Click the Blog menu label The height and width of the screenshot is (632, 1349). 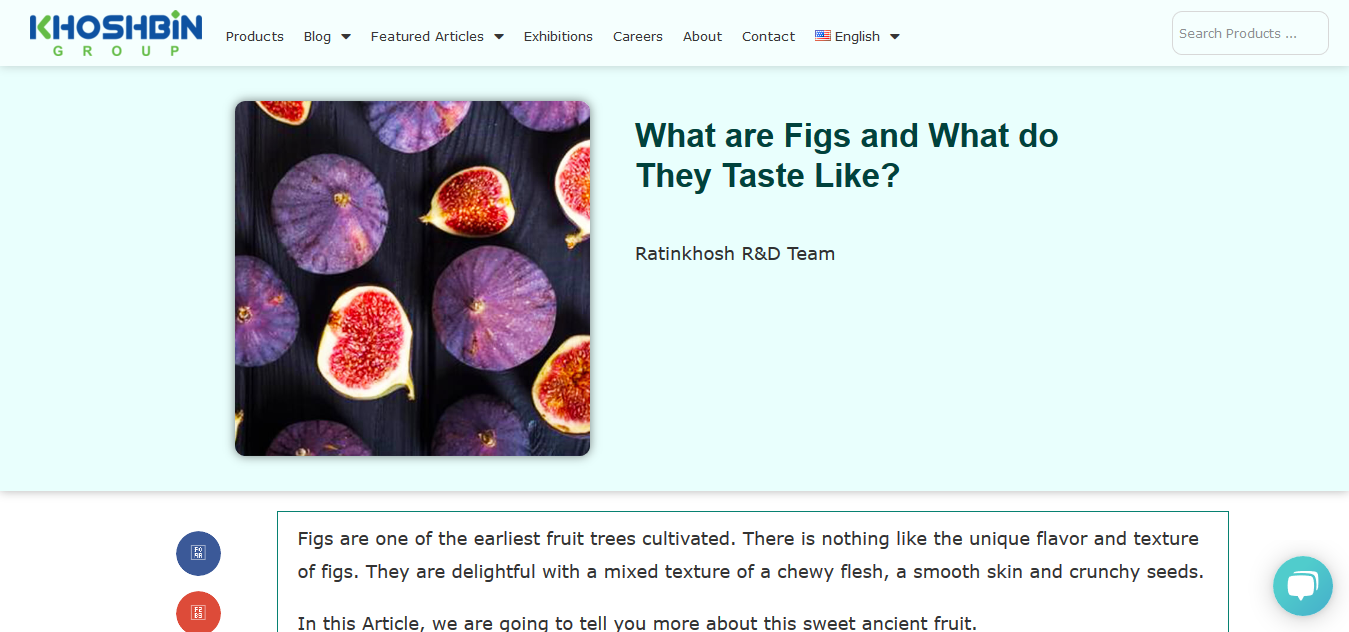pos(317,36)
